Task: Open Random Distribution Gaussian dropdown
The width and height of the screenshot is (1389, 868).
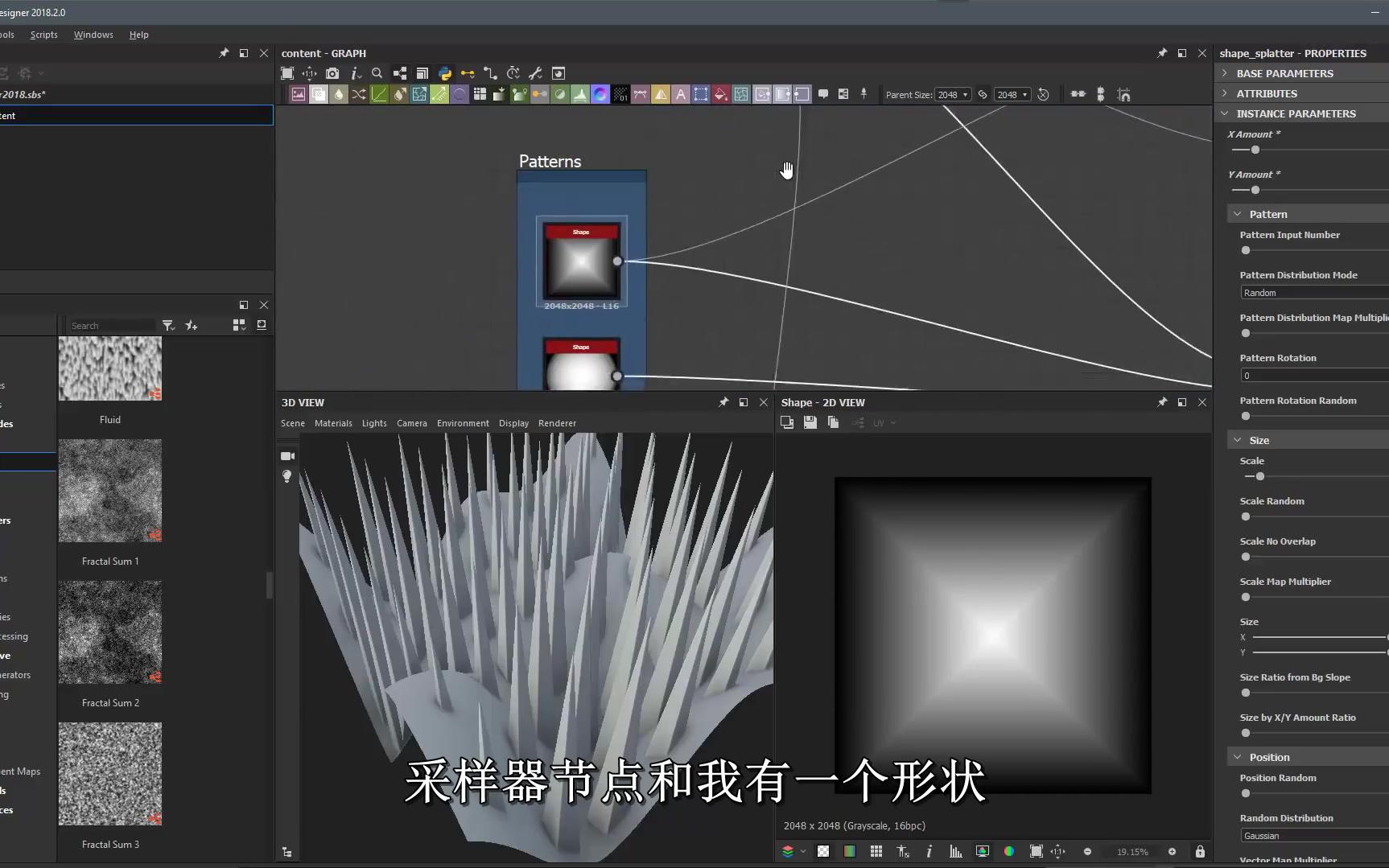Action: [1314, 836]
